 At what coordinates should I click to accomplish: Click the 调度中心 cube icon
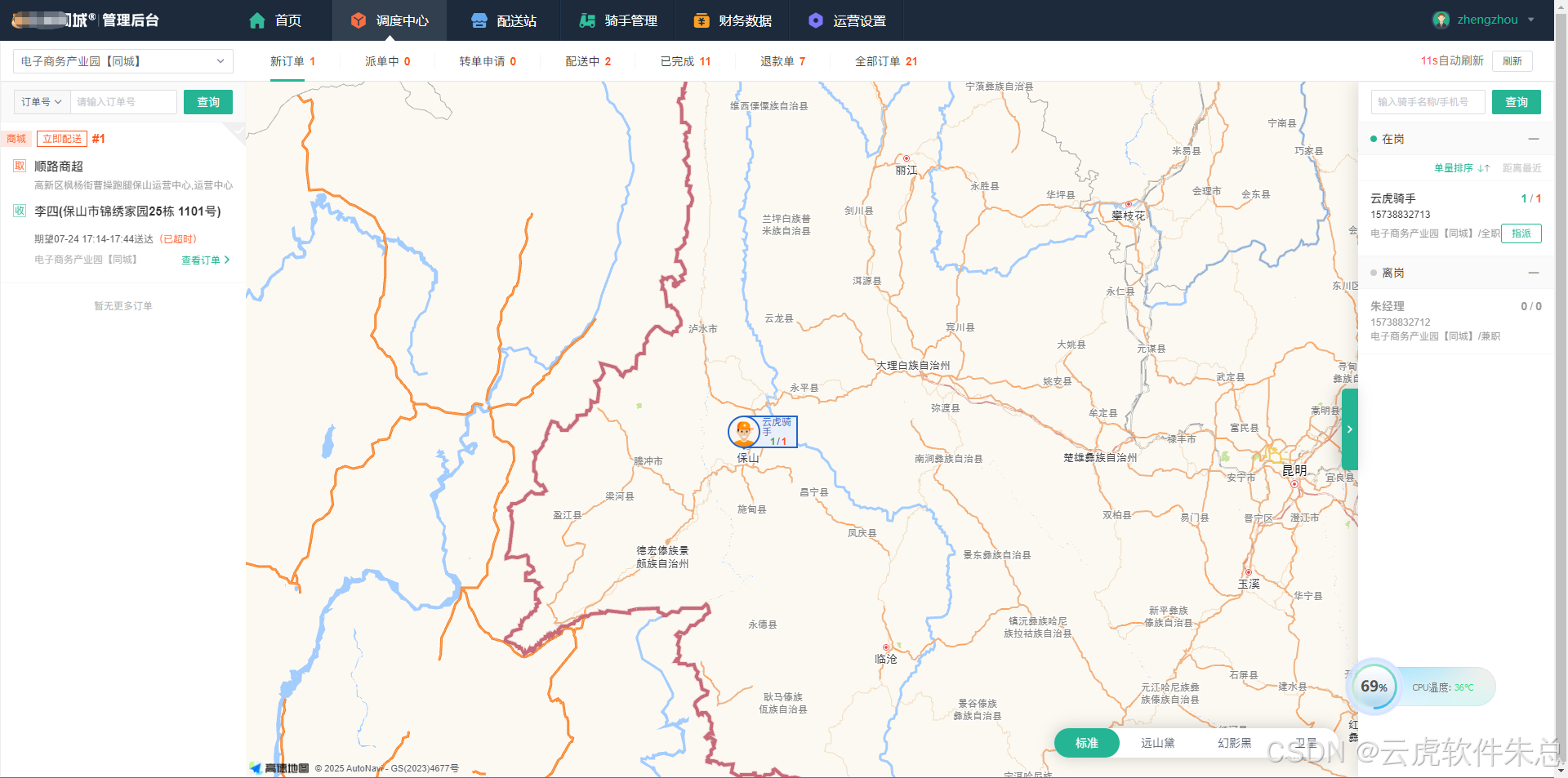tap(358, 20)
